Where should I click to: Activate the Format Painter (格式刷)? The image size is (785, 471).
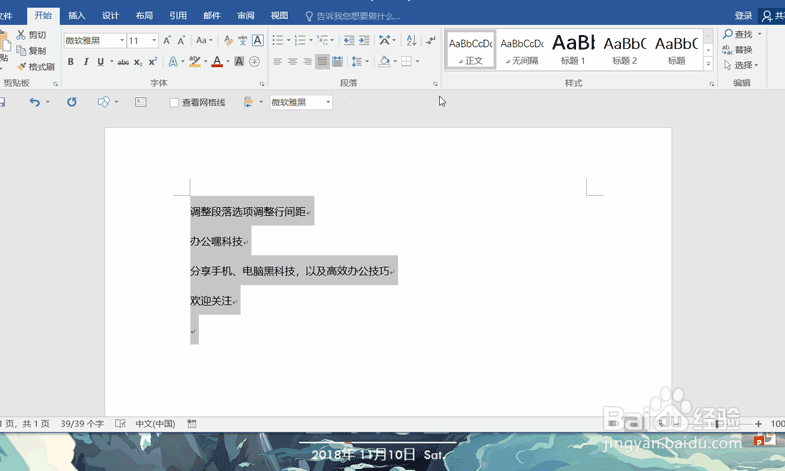coord(36,67)
